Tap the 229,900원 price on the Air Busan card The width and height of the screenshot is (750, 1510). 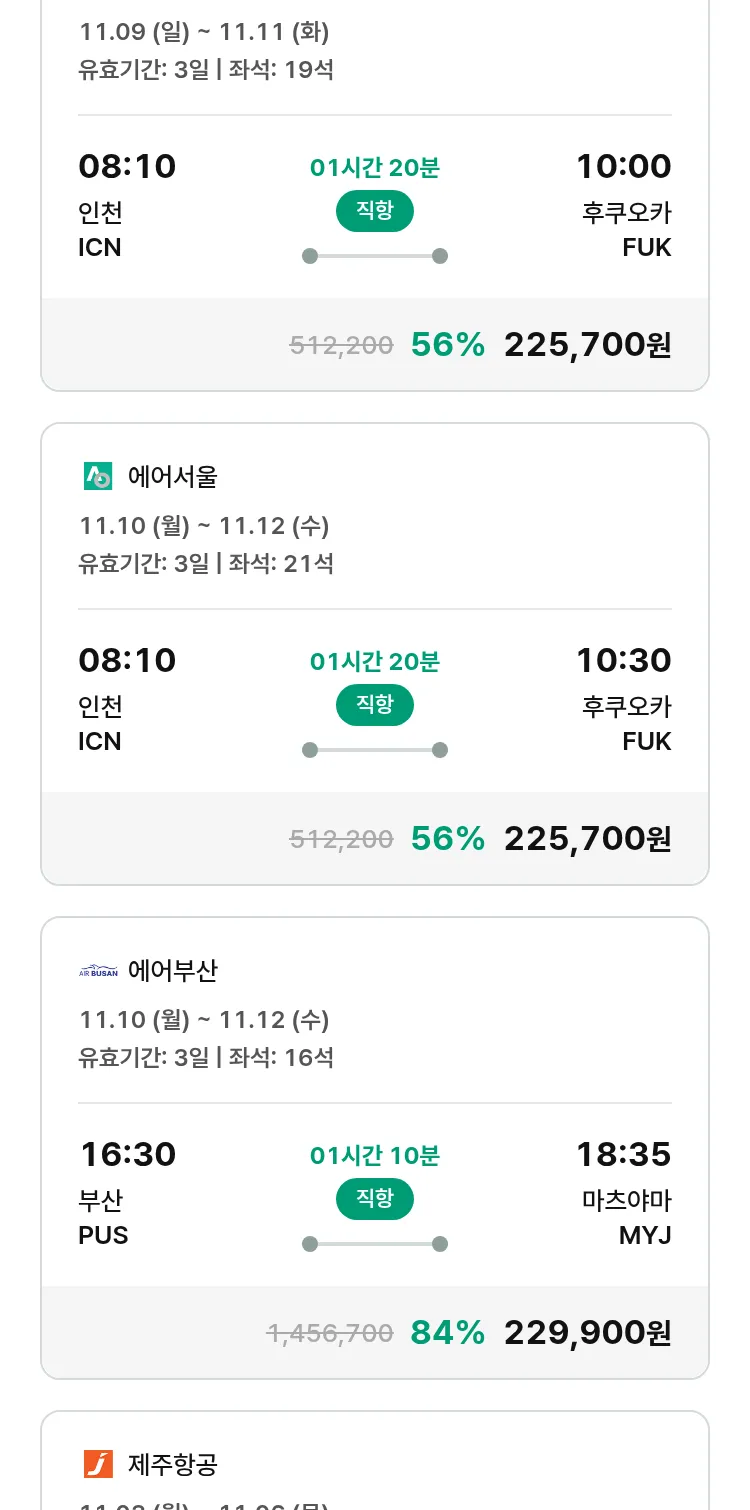587,1333
